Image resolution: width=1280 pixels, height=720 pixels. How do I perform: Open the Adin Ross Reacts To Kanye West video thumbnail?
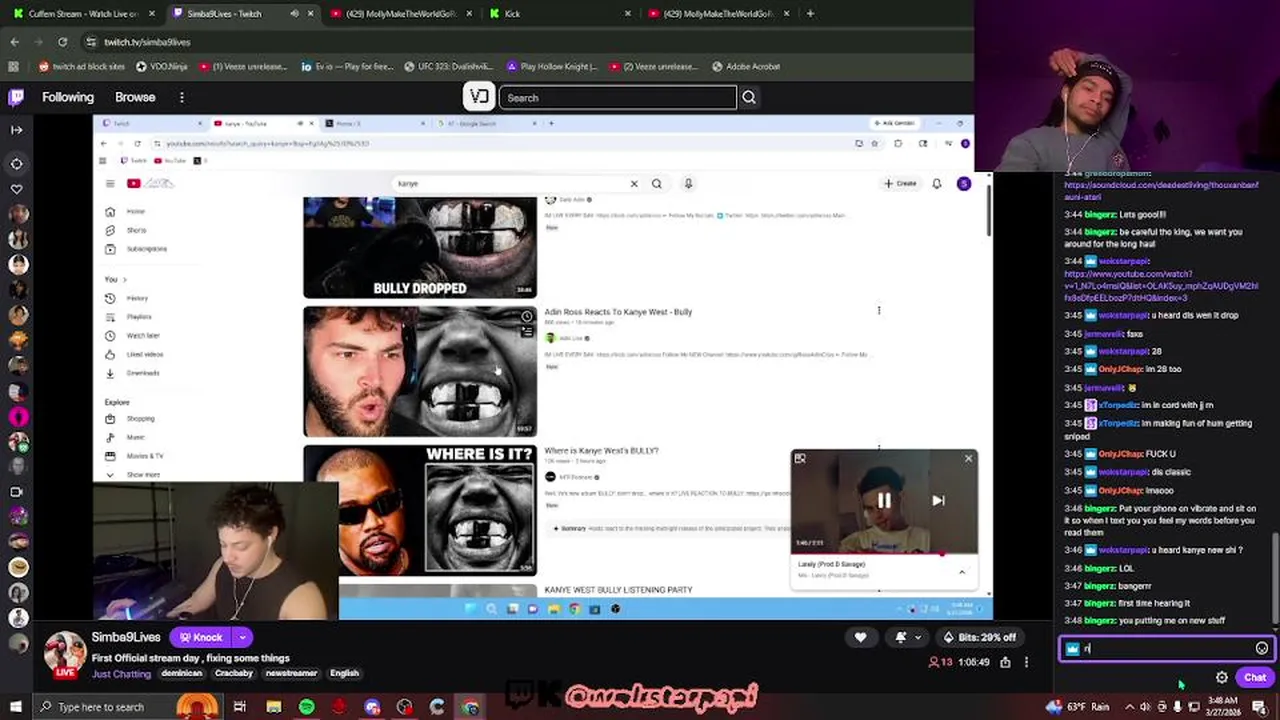click(420, 371)
